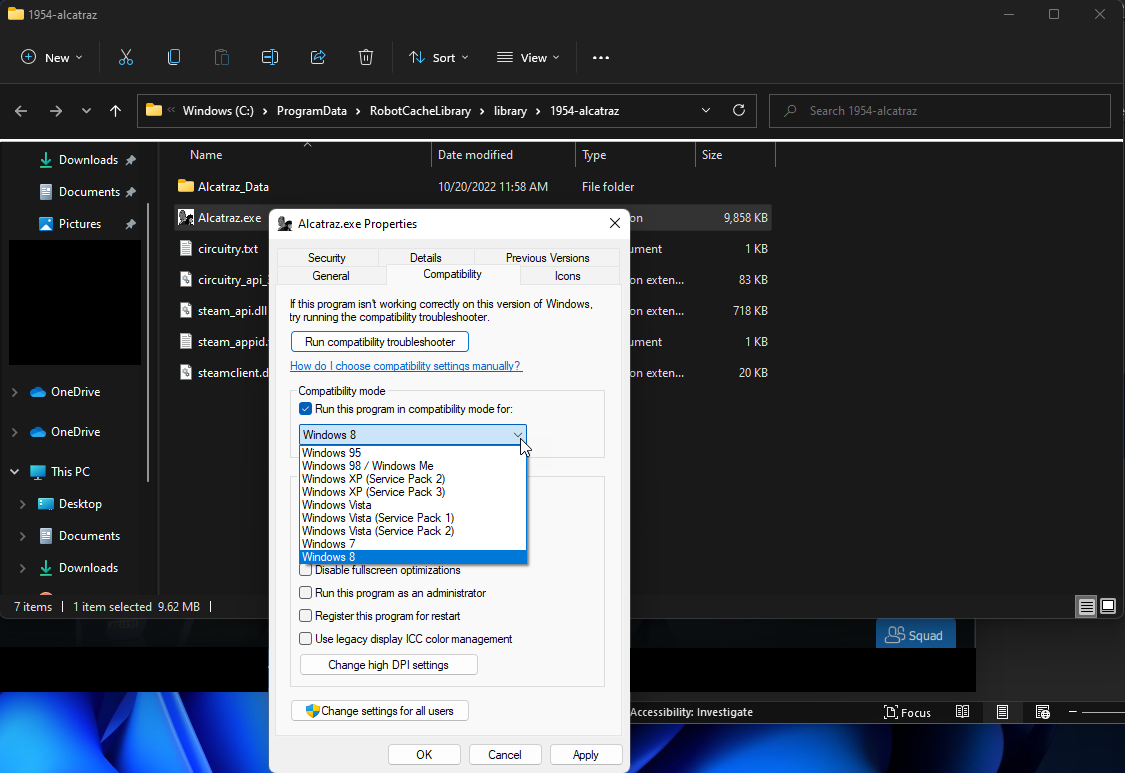This screenshot has width=1125, height=773.
Task: Click the Share icon in the toolbar
Action: [x=318, y=57]
